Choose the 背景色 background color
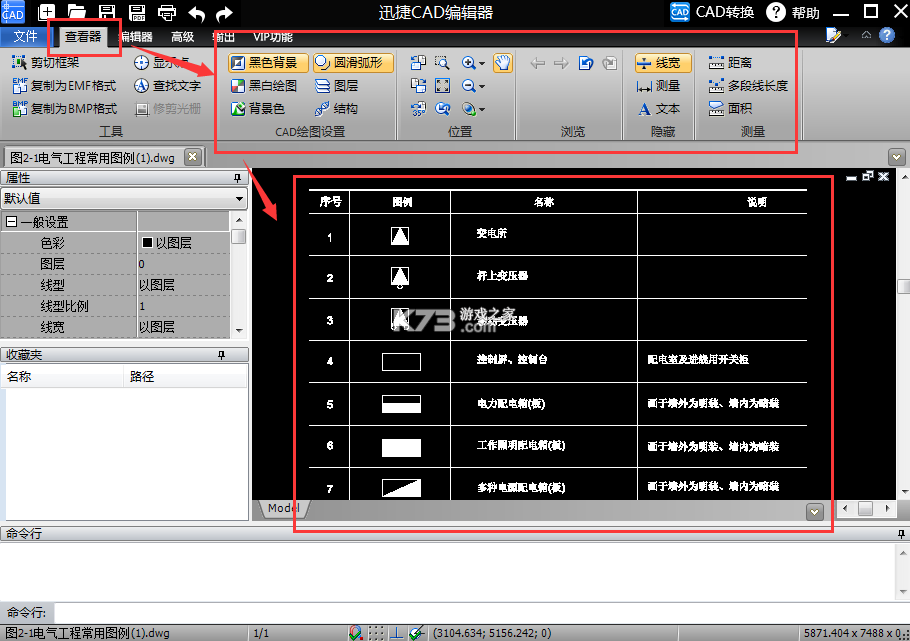 point(258,109)
